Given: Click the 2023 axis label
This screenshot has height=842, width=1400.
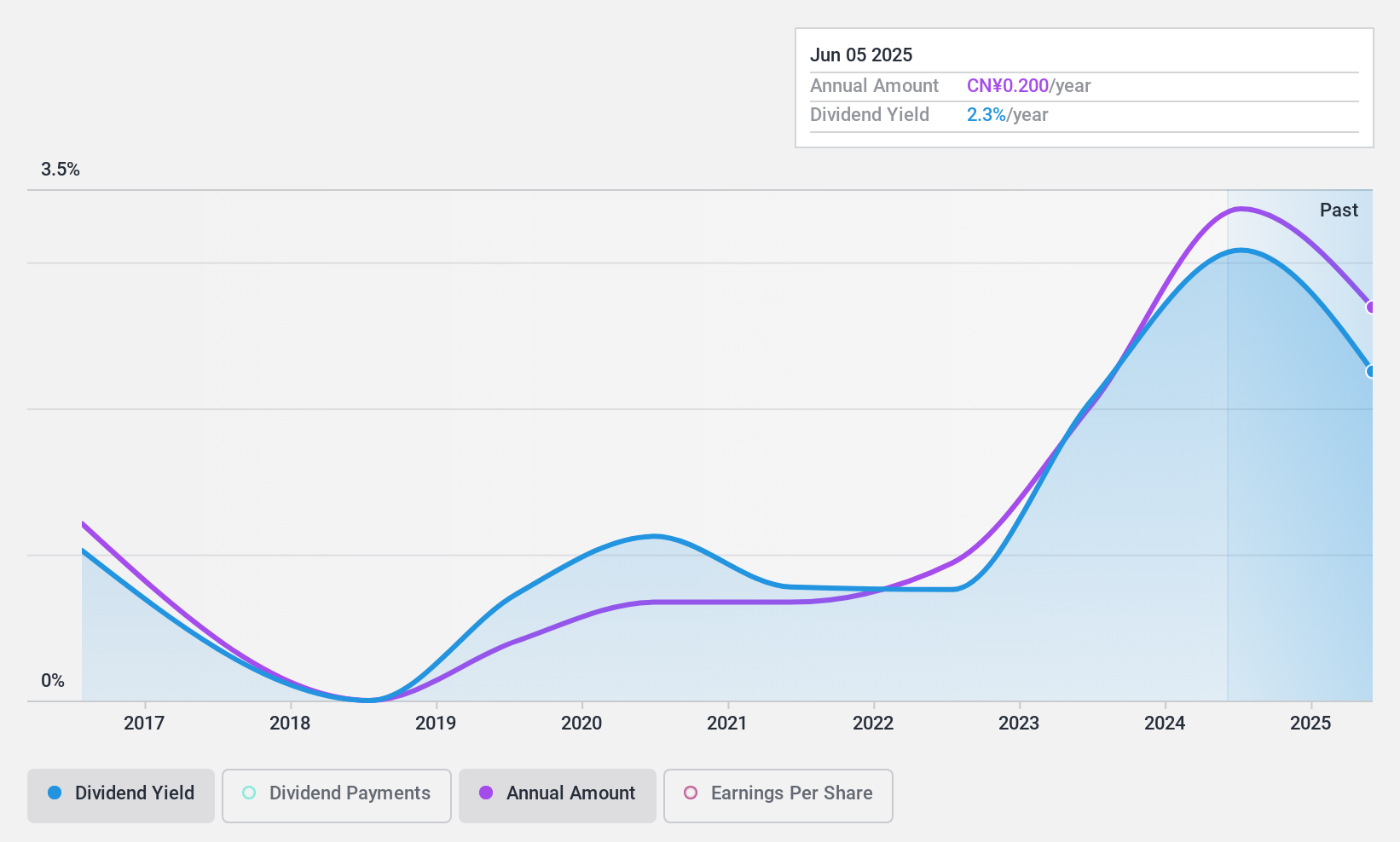Looking at the screenshot, I should point(1019,723).
